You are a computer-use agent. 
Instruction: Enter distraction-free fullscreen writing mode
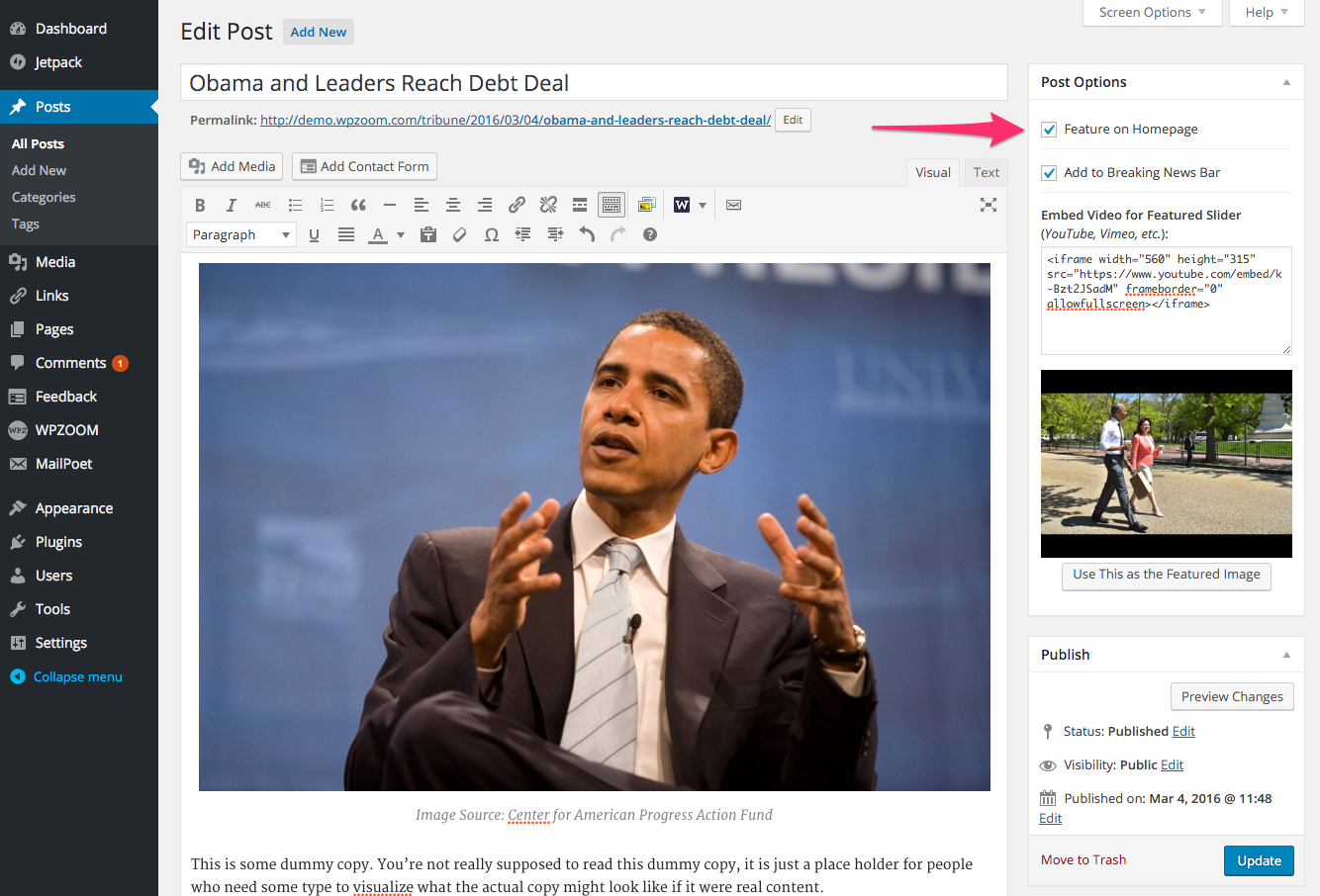click(988, 205)
